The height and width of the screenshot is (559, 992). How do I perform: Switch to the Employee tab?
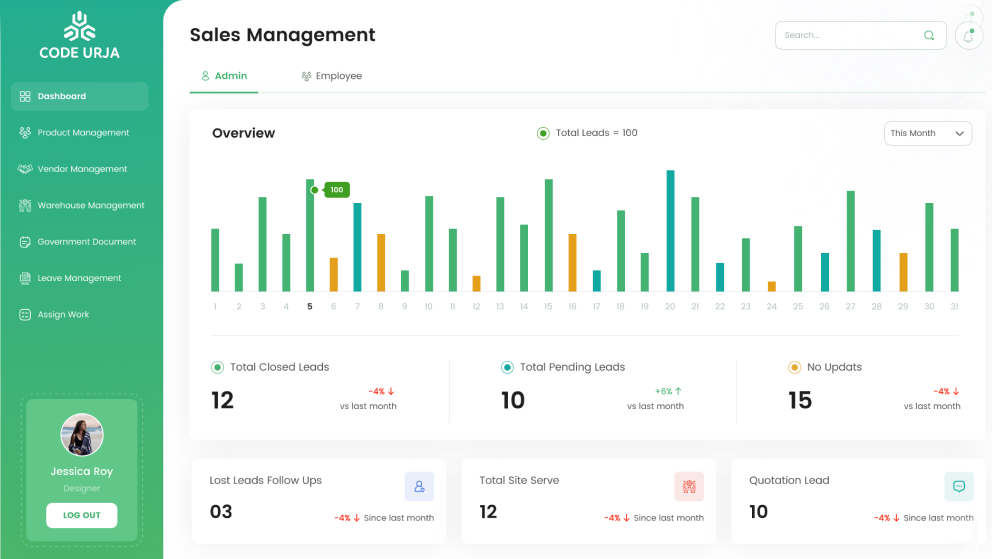click(332, 76)
